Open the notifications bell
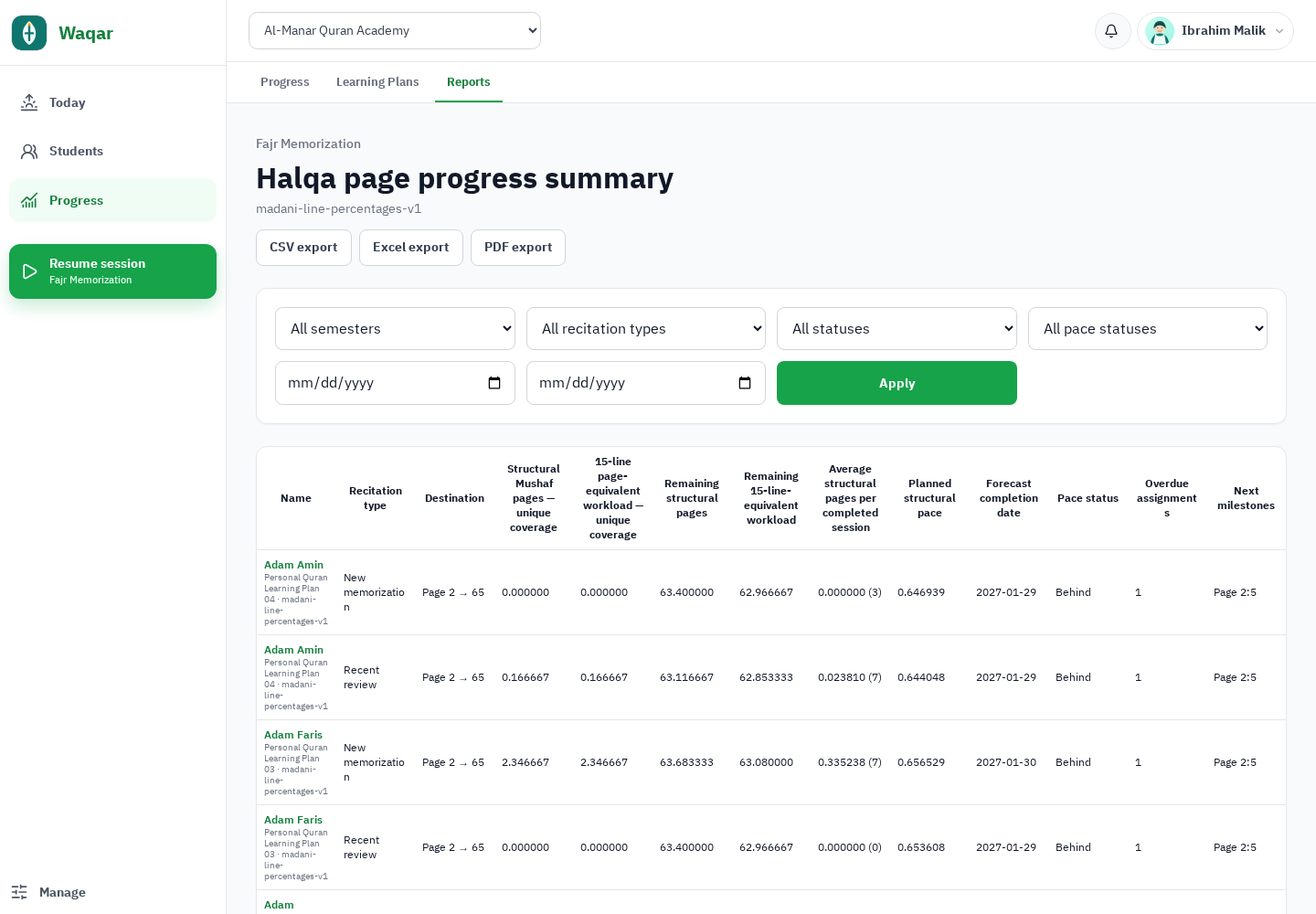This screenshot has width=1316, height=914. 1112,31
